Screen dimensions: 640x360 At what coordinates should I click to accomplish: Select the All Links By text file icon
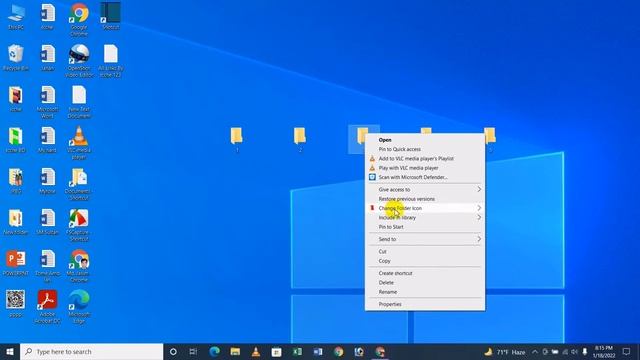(111, 60)
